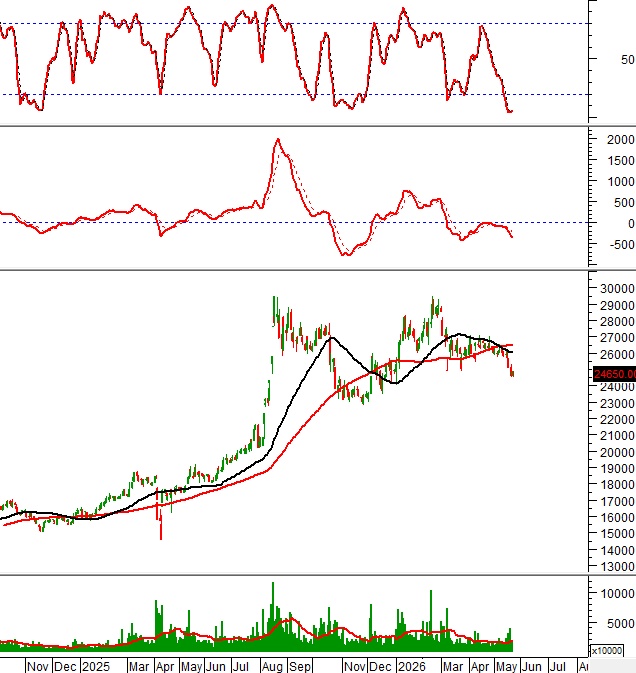Screen dimensions: 636x673
Task: Select the 2025 year label on time axis
Action: click(96, 667)
